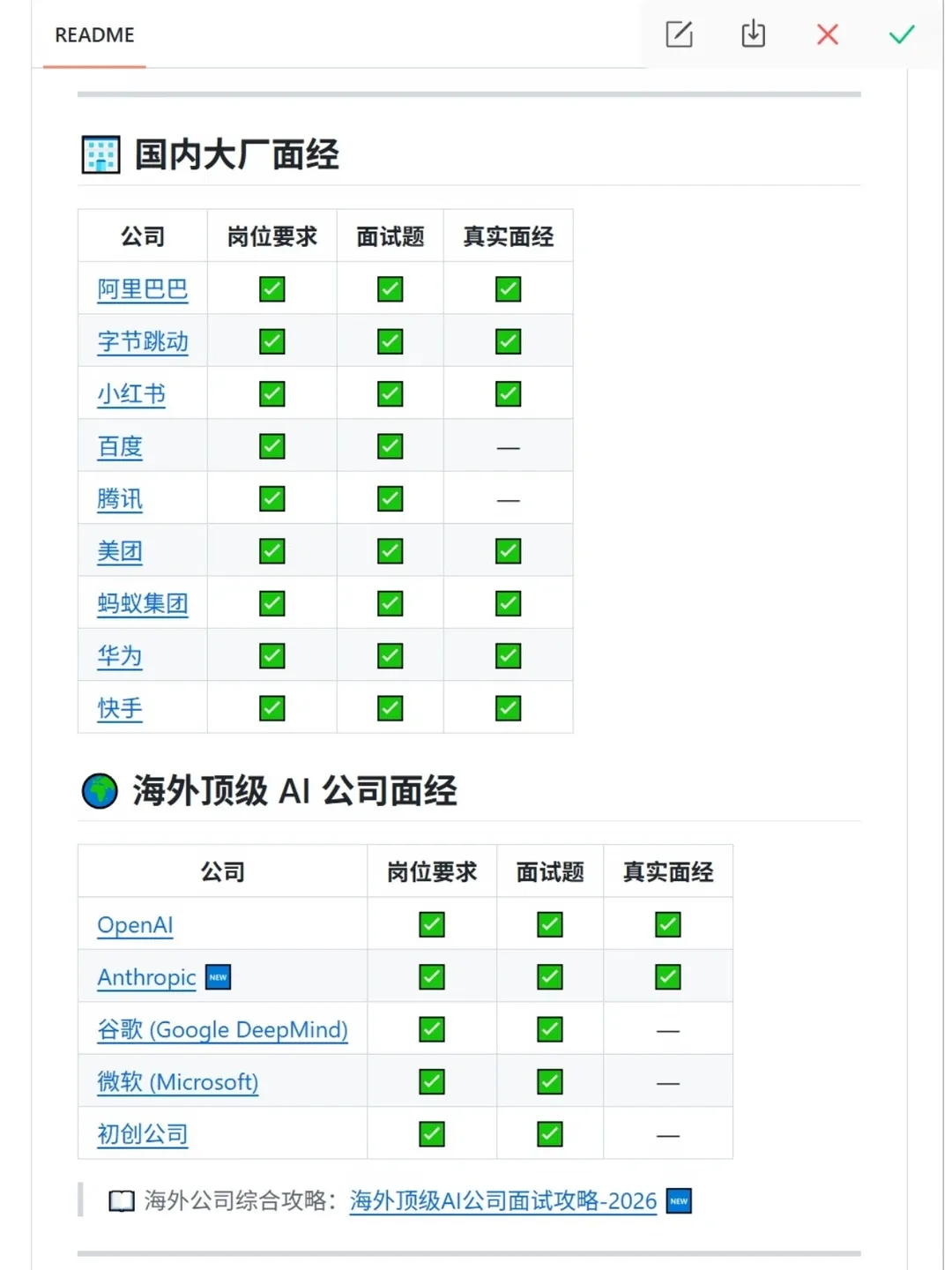
Task: Click 腾讯 row 面试题 green check
Action: click(x=390, y=499)
